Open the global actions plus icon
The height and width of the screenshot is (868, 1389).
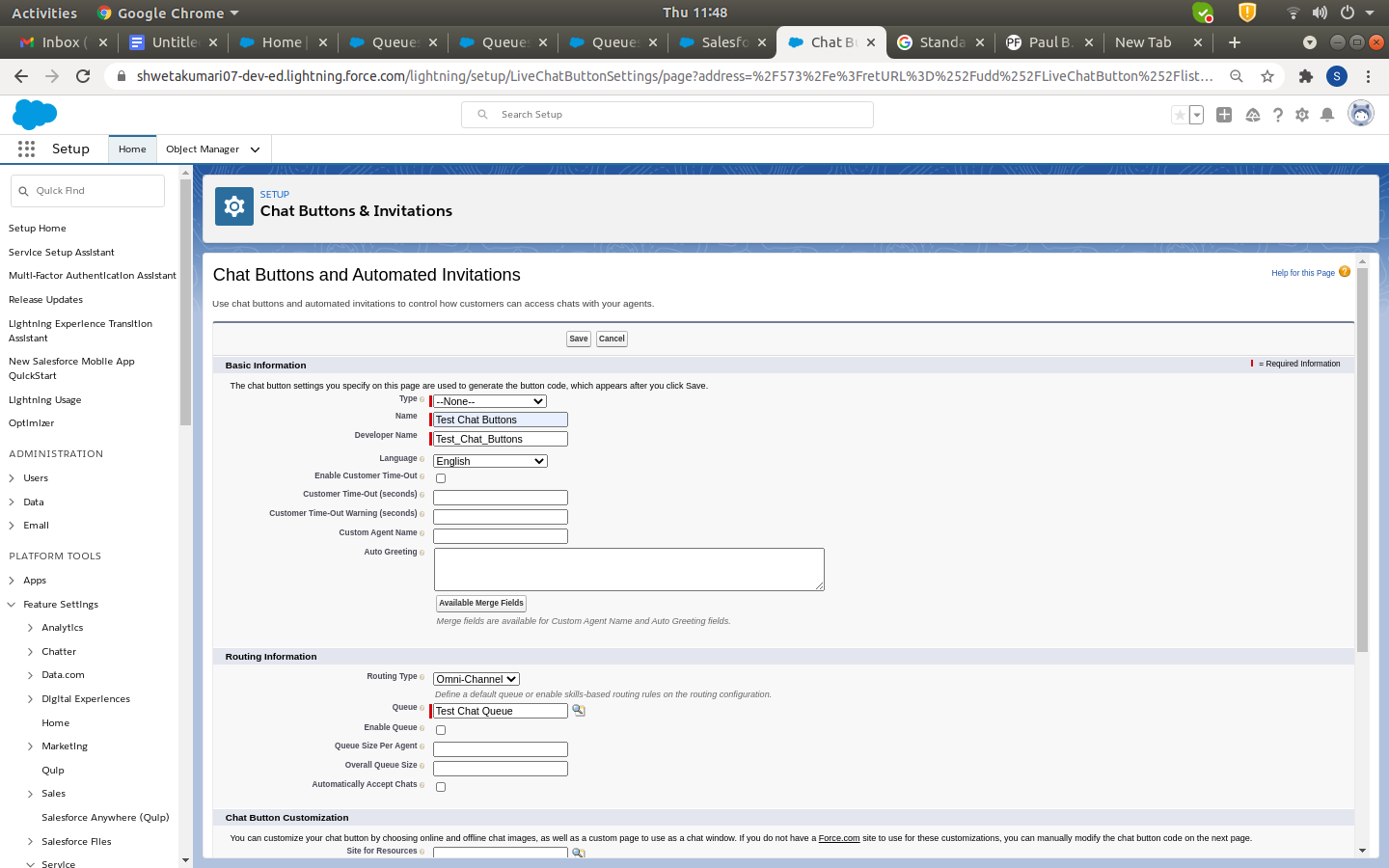click(1224, 115)
